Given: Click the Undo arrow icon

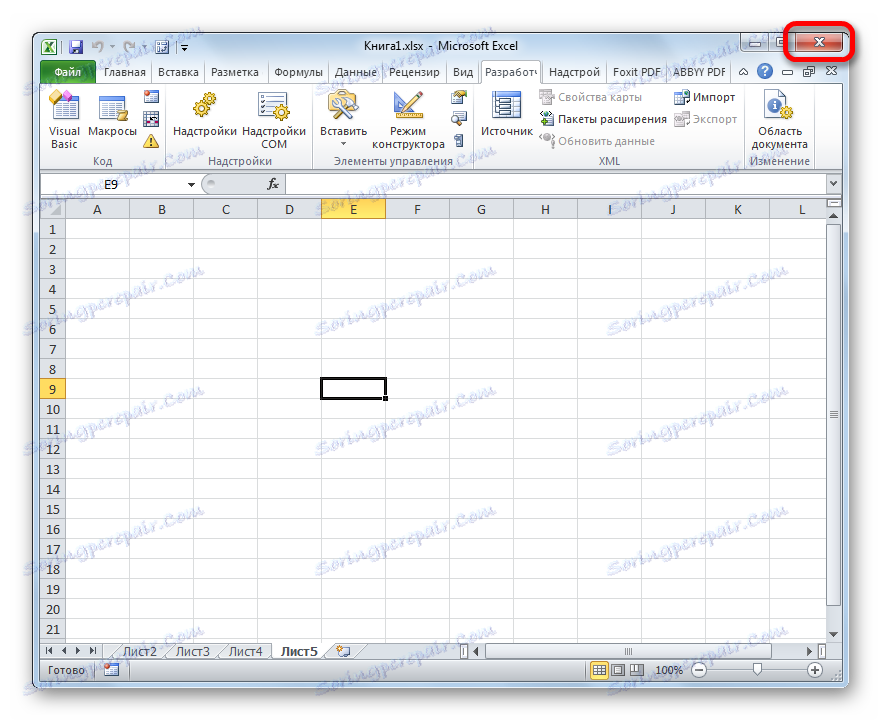Looking at the screenshot, I should pyautogui.click(x=97, y=47).
